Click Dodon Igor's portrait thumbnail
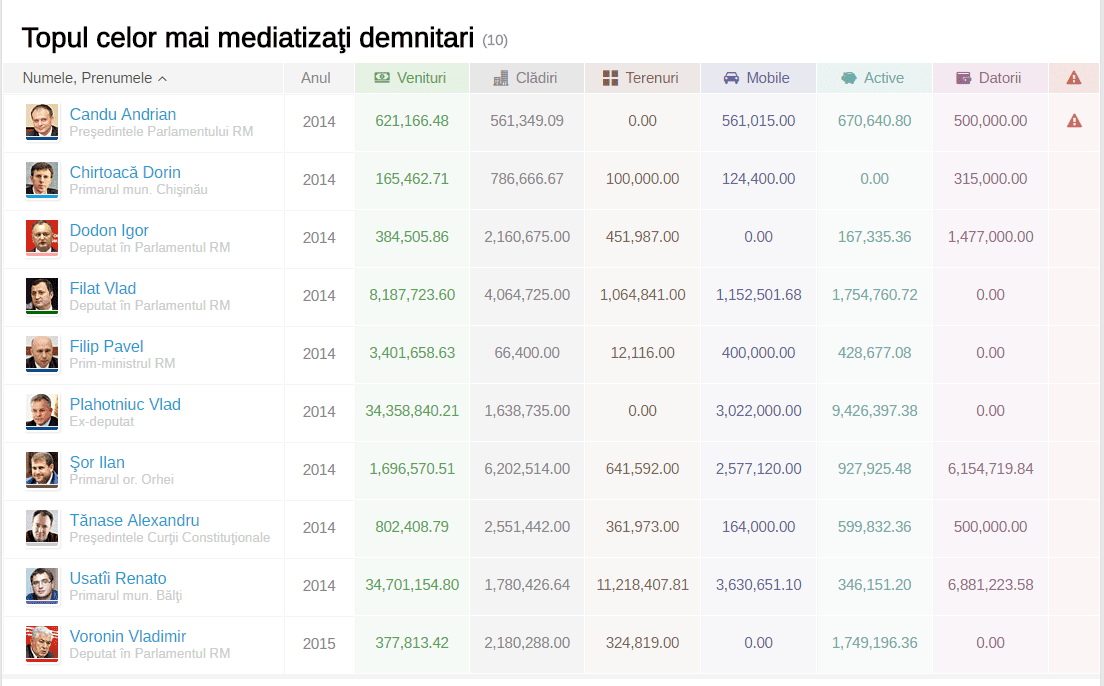This screenshot has width=1104, height=686. click(42, 237)
